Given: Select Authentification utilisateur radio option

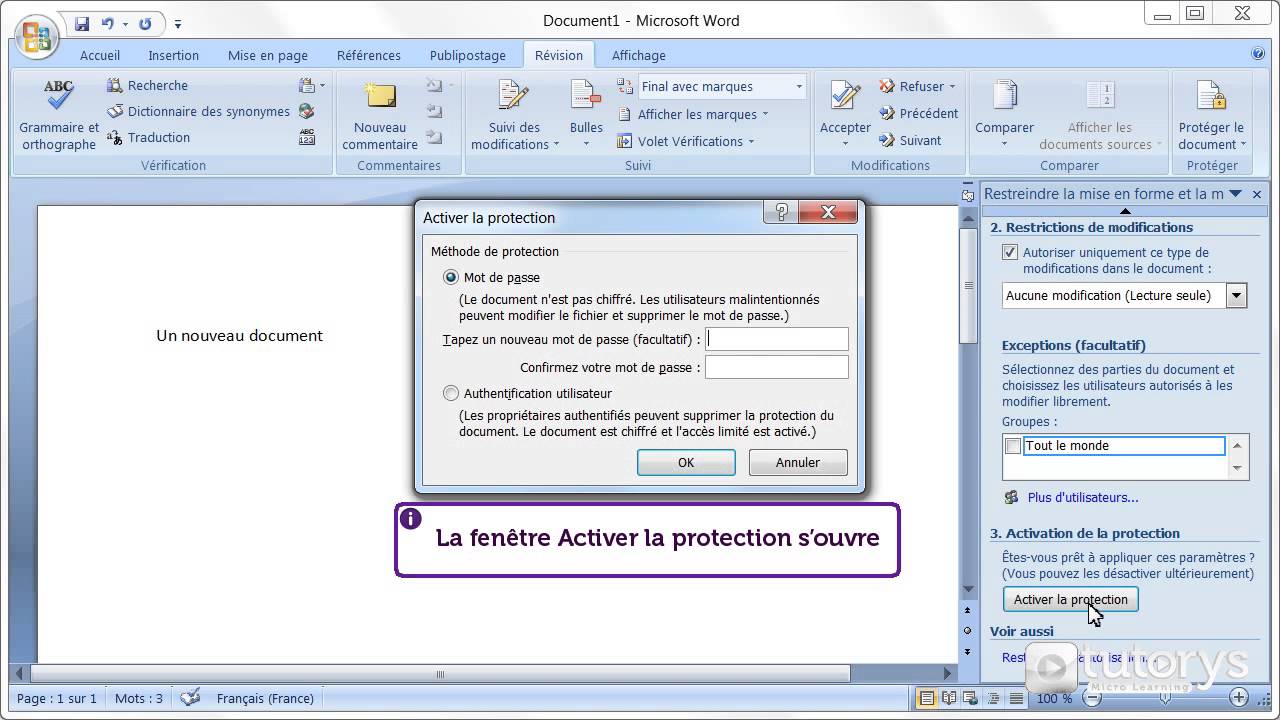Looking at the screenshot, I should pyautogui.click(x=451, y=393).
